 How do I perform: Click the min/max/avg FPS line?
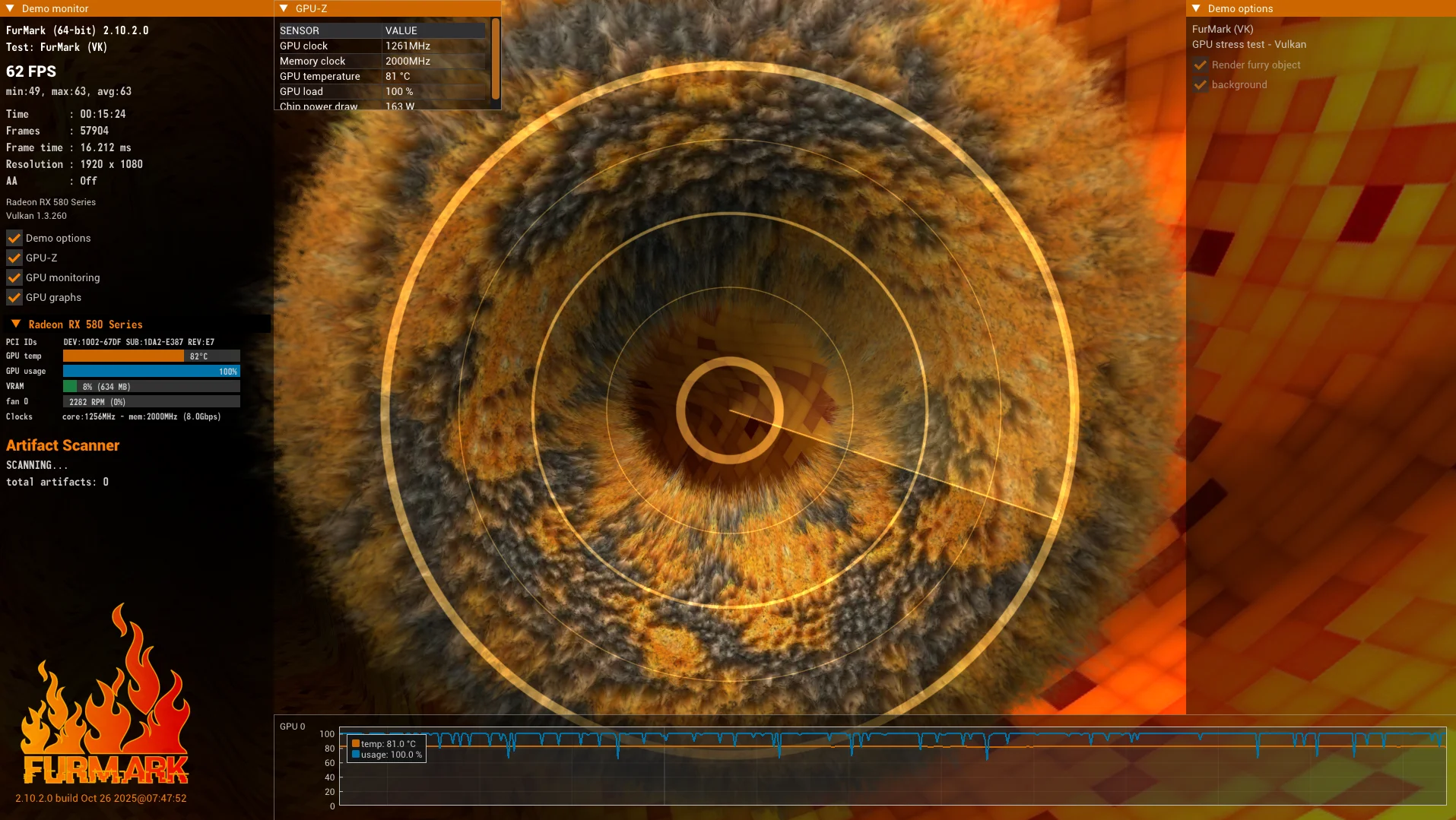[x=68, y=91]
